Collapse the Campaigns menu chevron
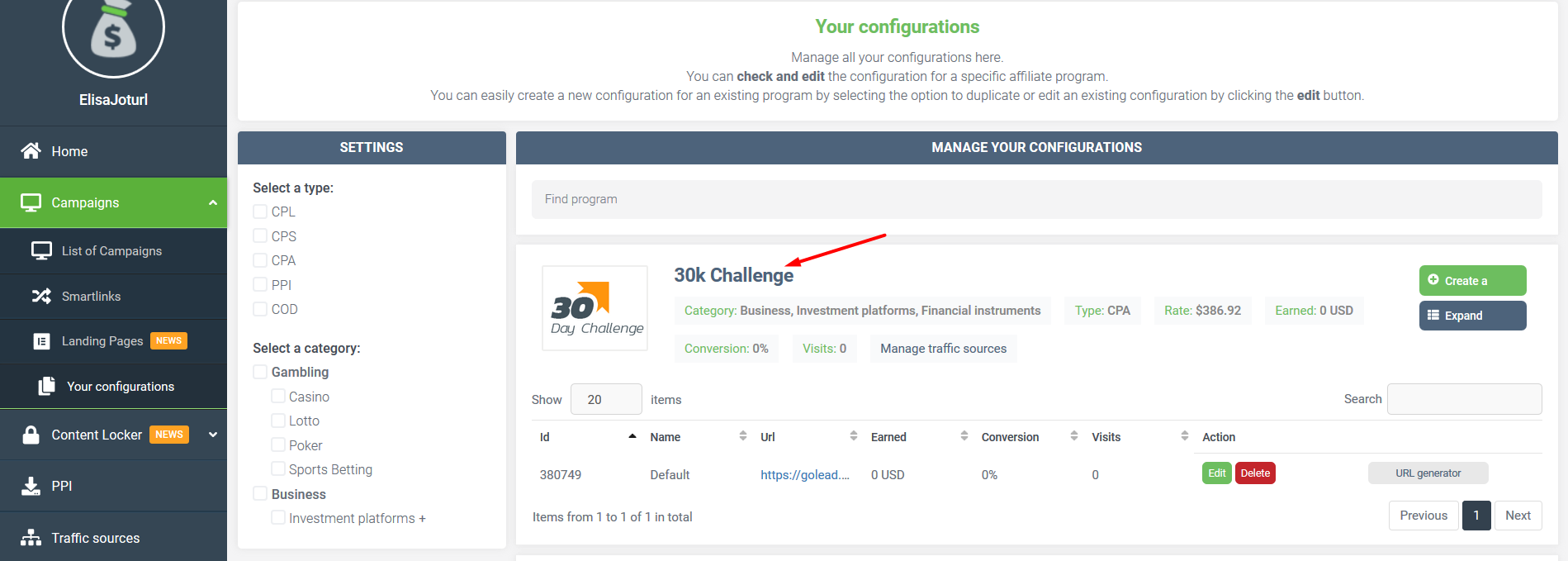This screenshot has width=1568, height=561. tap(213, 202)
